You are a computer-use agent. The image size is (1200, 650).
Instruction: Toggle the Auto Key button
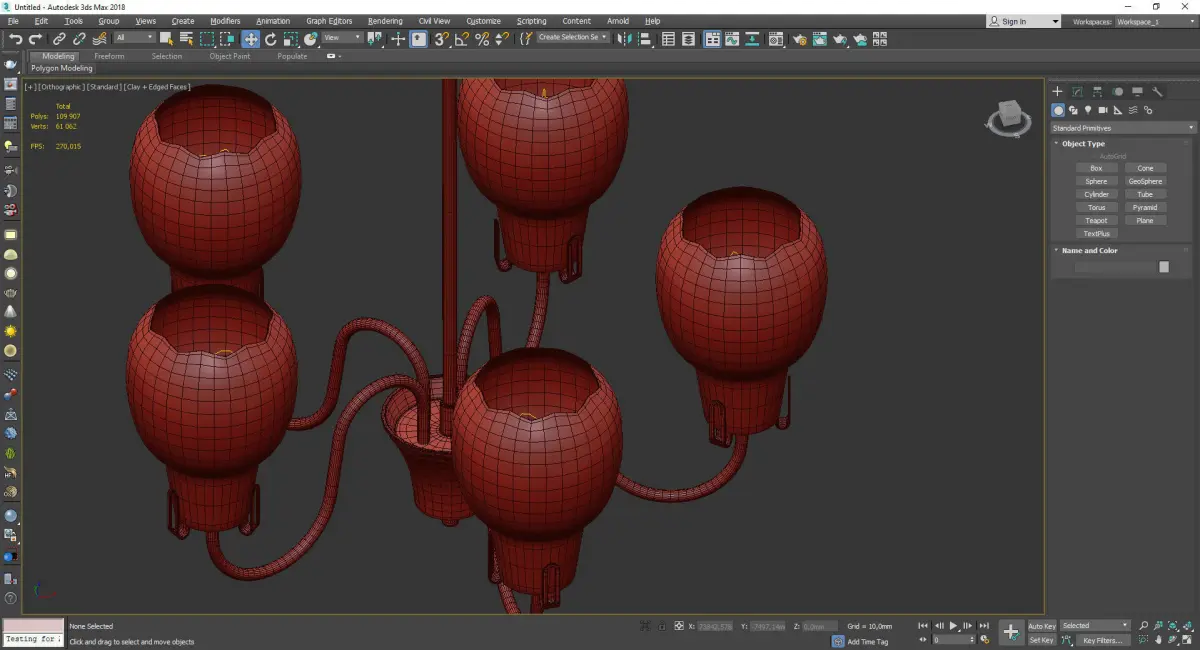(x=1042, y=626)
